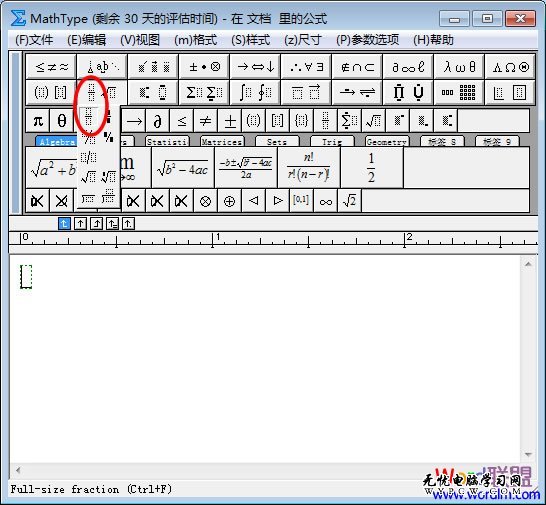The width and height of the screenshot is (546, 505).
Task: Insert curly braces template from the small bar
Action: pos(301,121)
